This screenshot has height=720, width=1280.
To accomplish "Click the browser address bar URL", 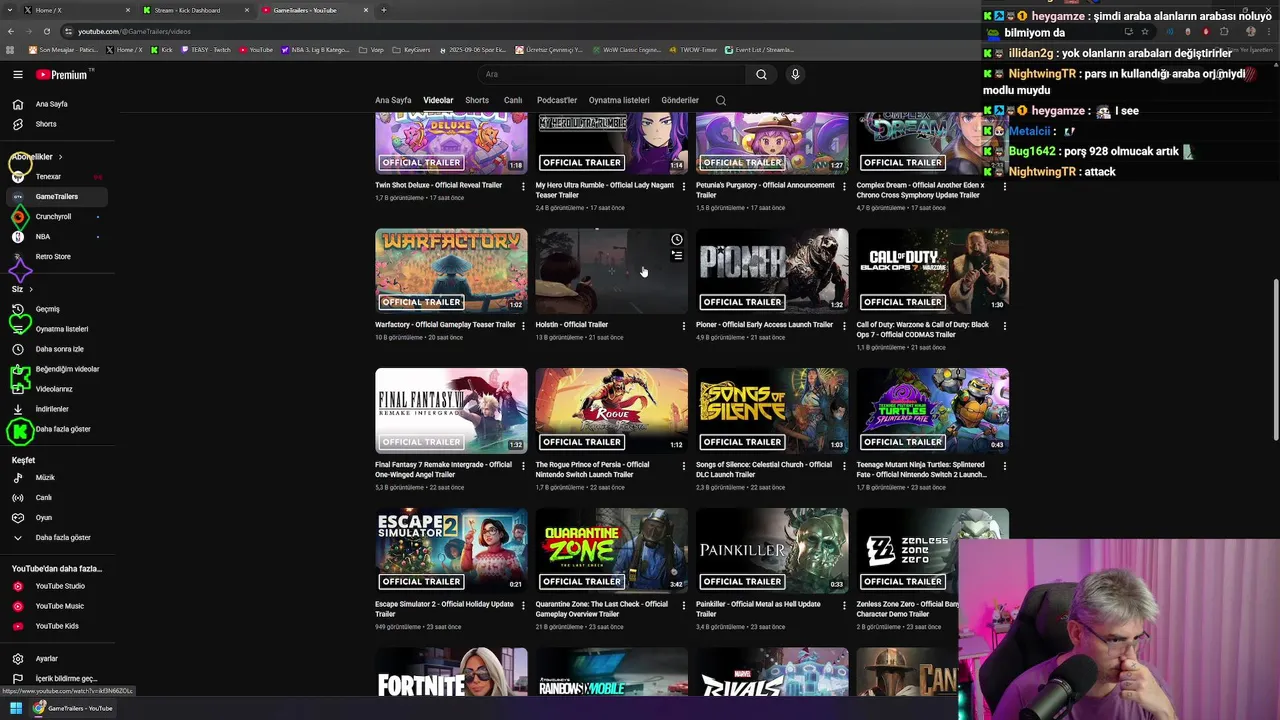I will 134,31.
